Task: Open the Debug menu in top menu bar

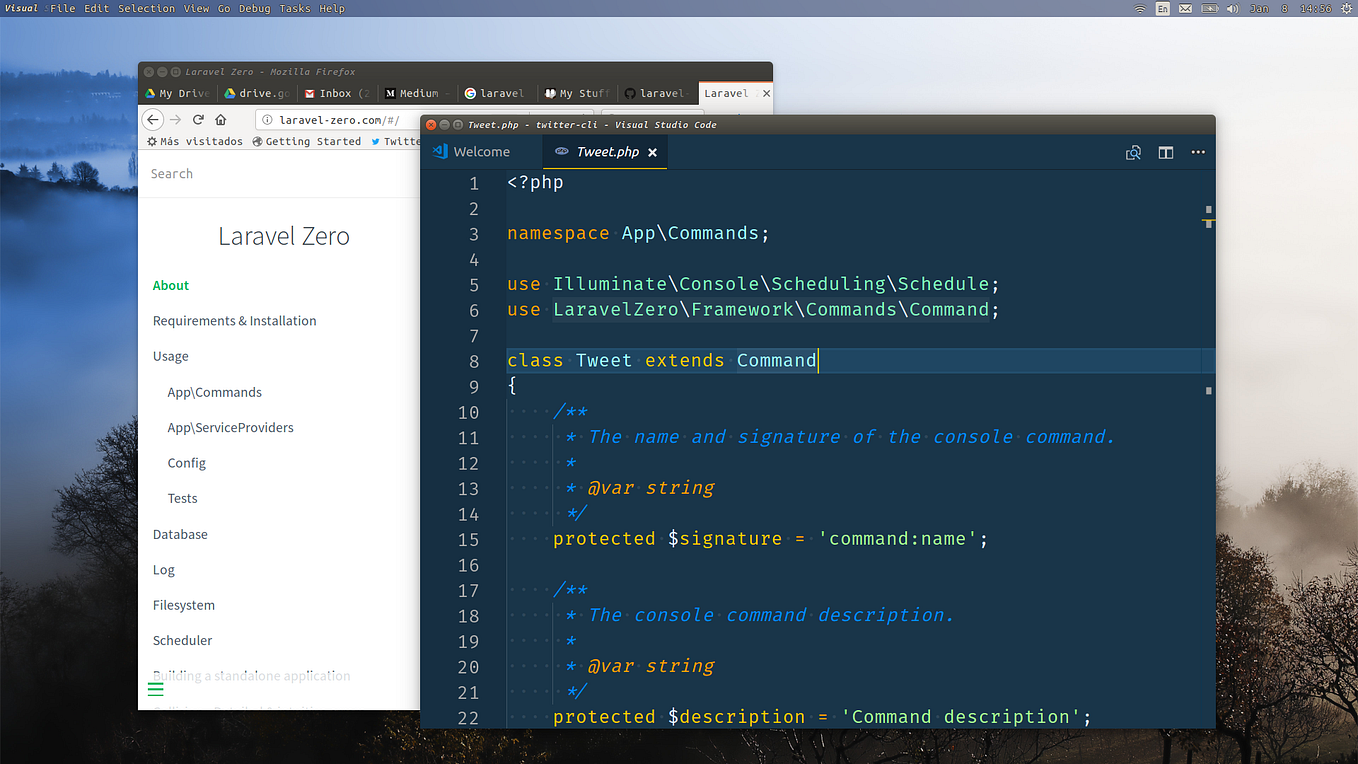Action: [x=254, y=8]
